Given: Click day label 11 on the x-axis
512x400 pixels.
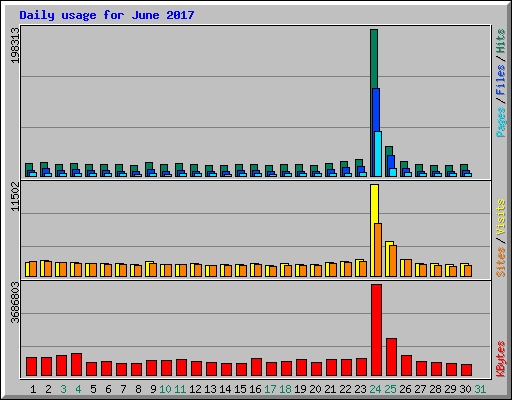Looking at the screenshot, I should point(180,389).
